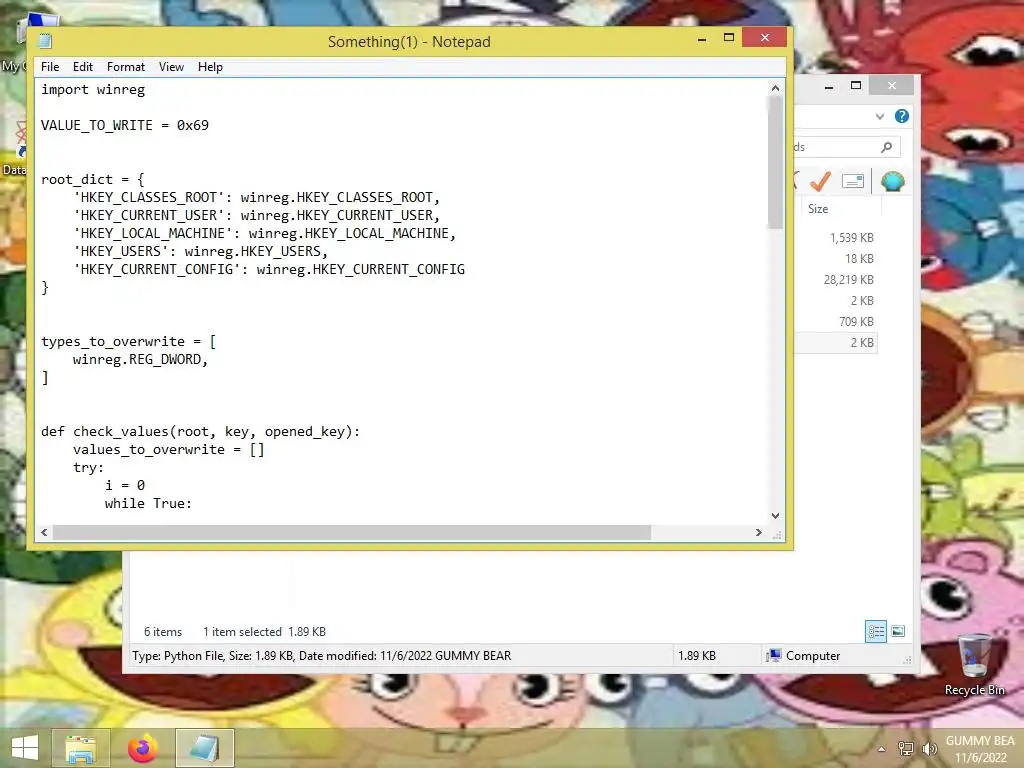Switch Explorer to details view icon
This screenshot has height=768, width=1024.
coord(876,632)
